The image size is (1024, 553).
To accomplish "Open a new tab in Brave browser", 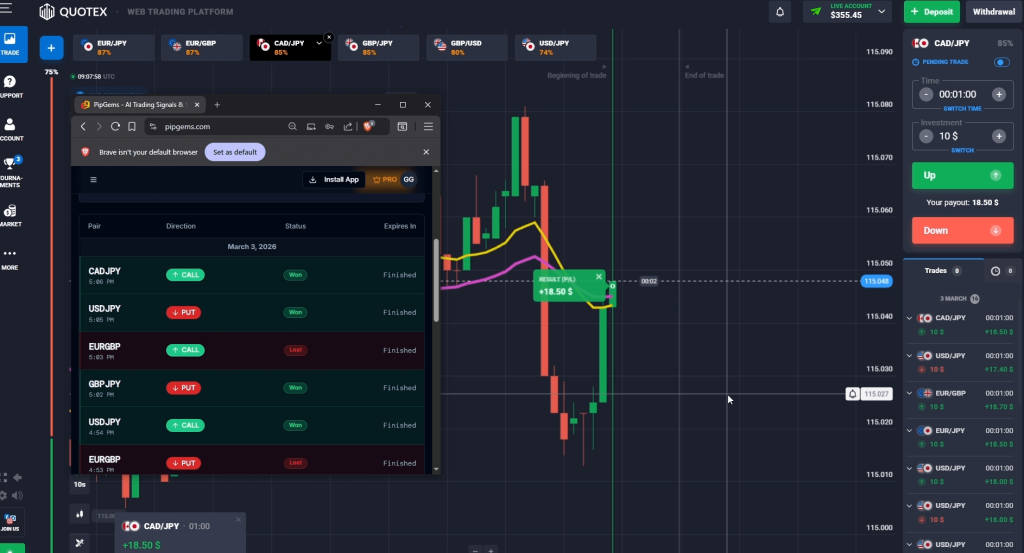I will coord(217,104).
